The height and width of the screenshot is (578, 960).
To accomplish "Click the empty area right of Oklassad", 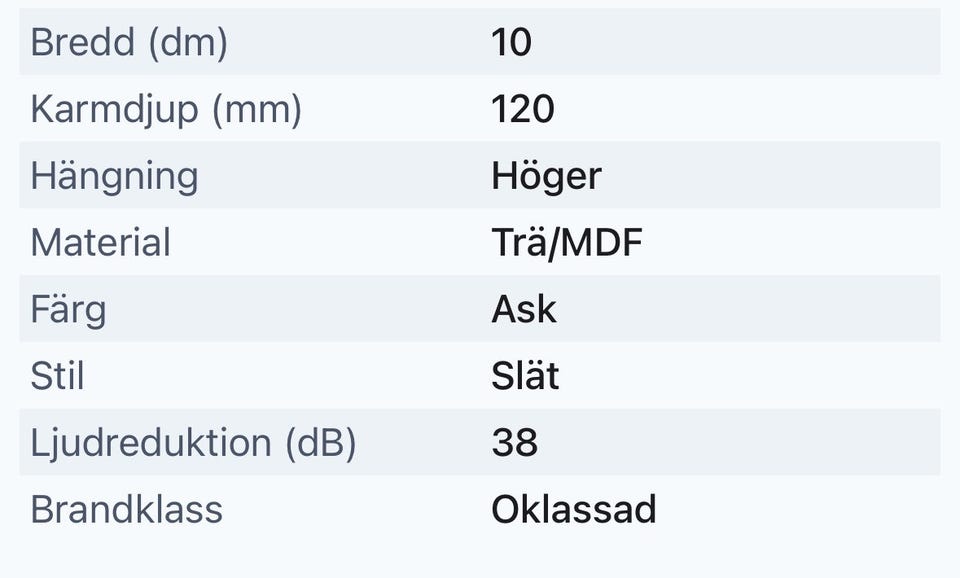I will [800, 510].
